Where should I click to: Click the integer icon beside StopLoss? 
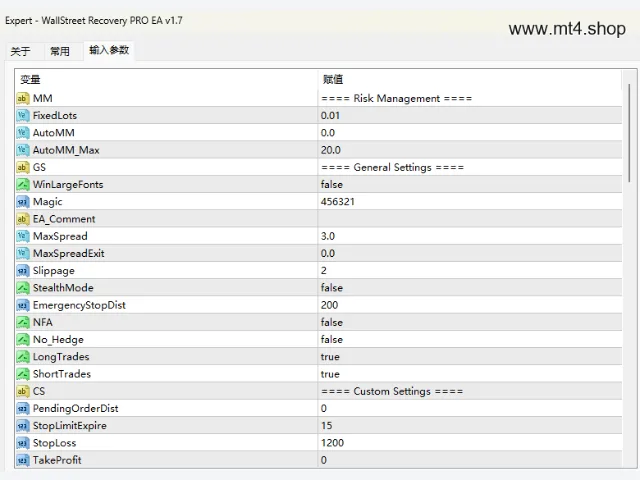pyautogui.click(x=23, y=443)
